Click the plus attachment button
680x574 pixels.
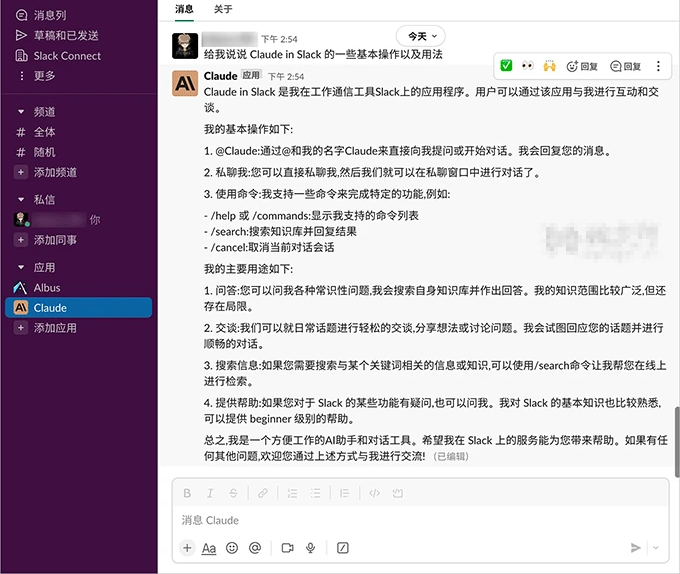click(x=187, y=548)
